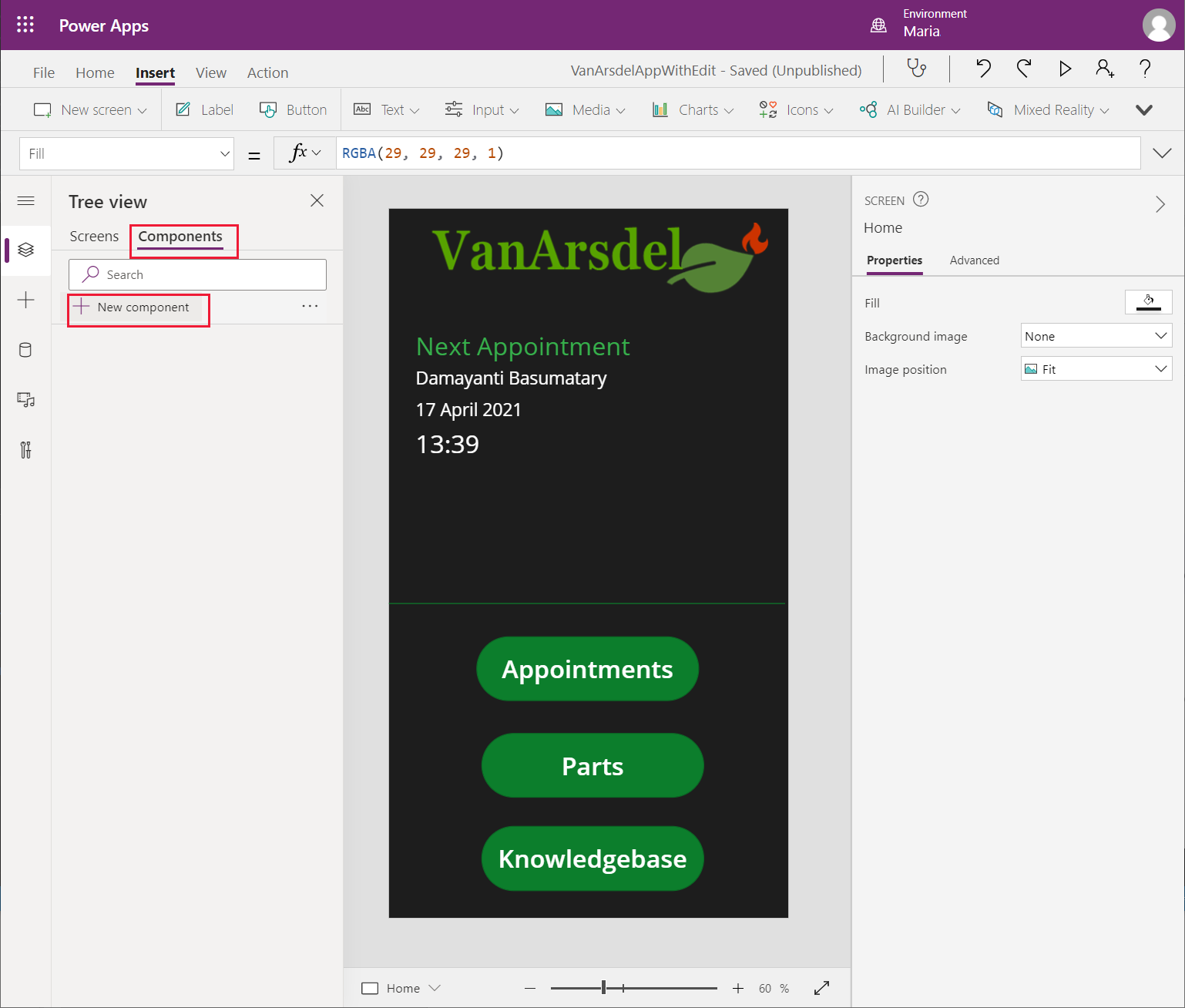Preview the app with the play icon
The height and width of the screenshot is (1008, 1185).
[x=1065, y=69]
